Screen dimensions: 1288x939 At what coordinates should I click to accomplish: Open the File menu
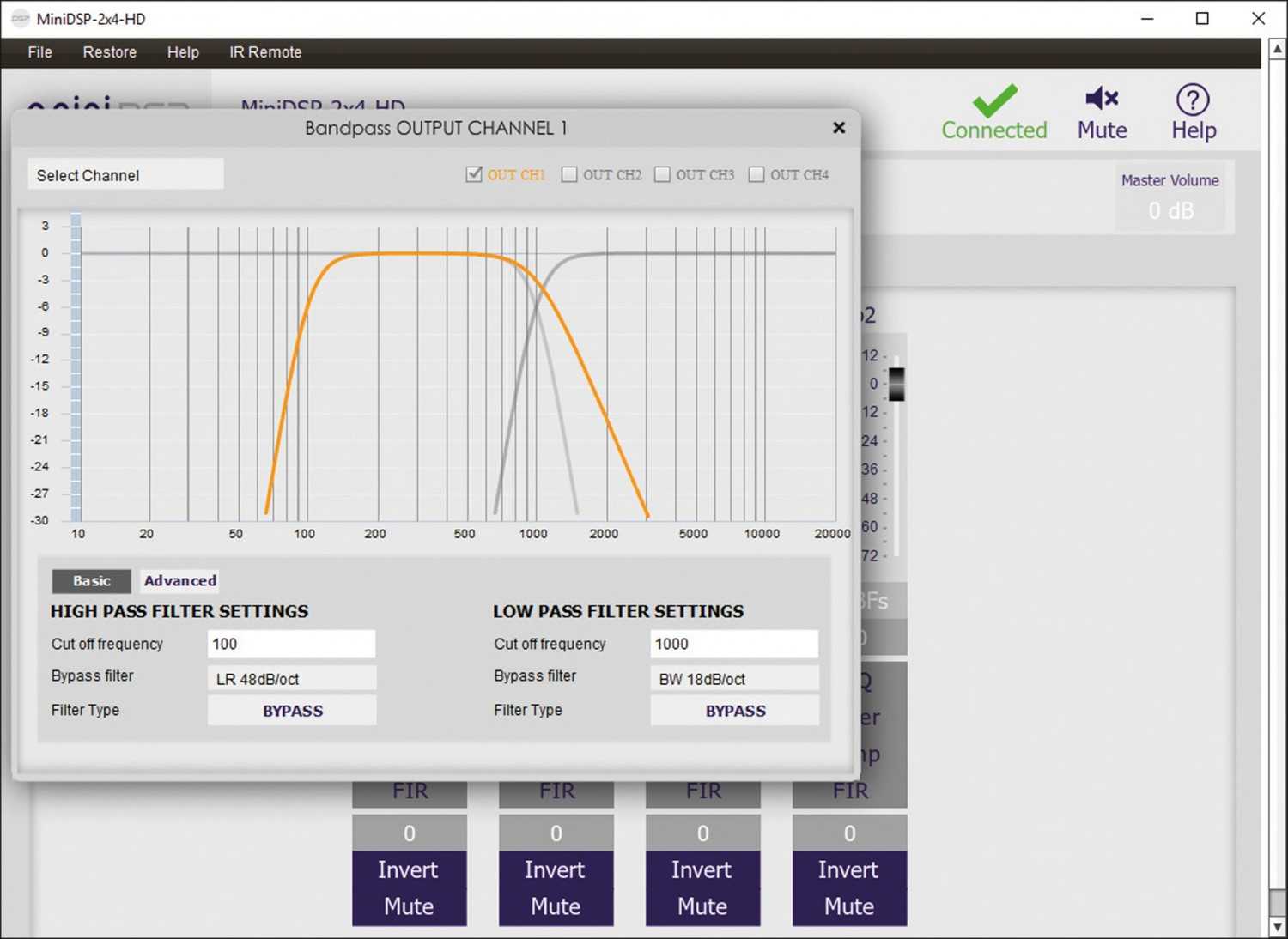click(x=39, y=52)
